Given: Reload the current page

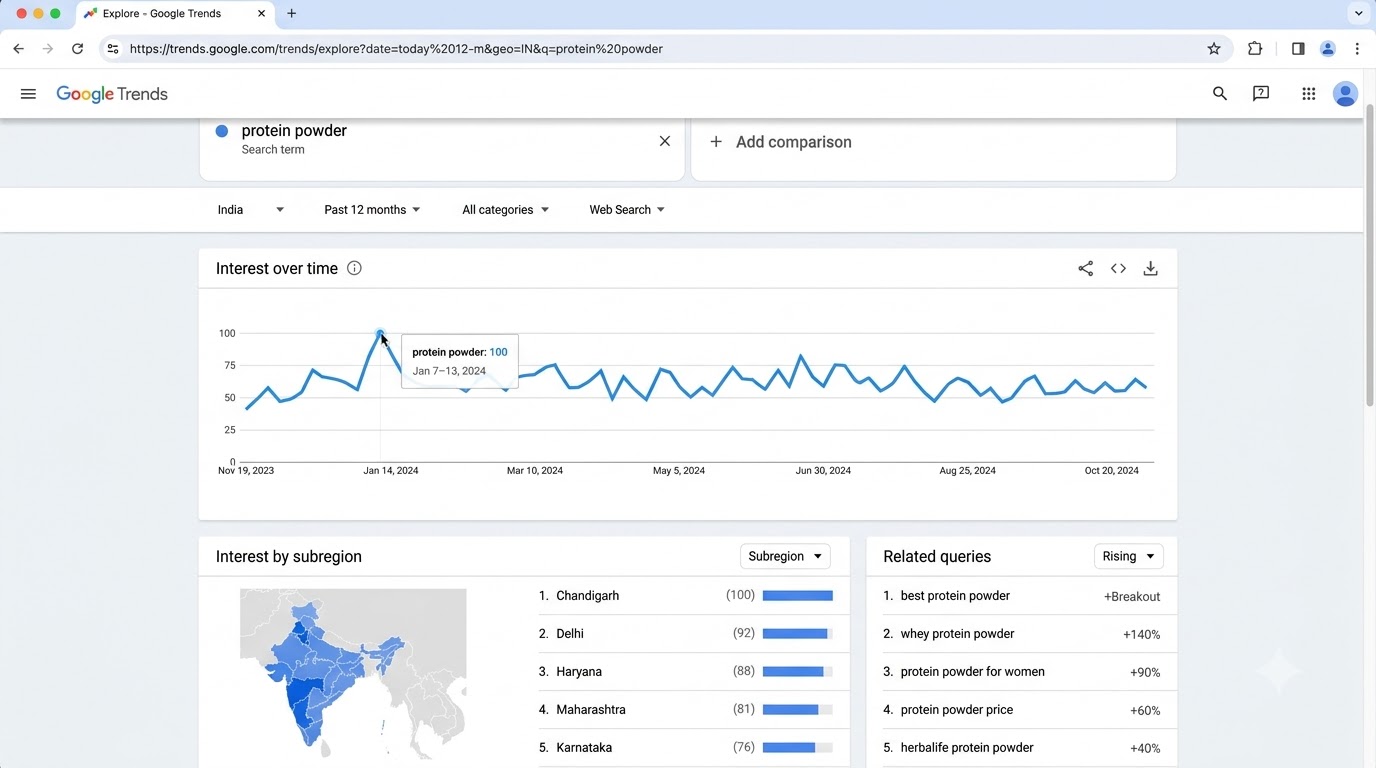Looking at the screenshot, I should click(77, 48).
